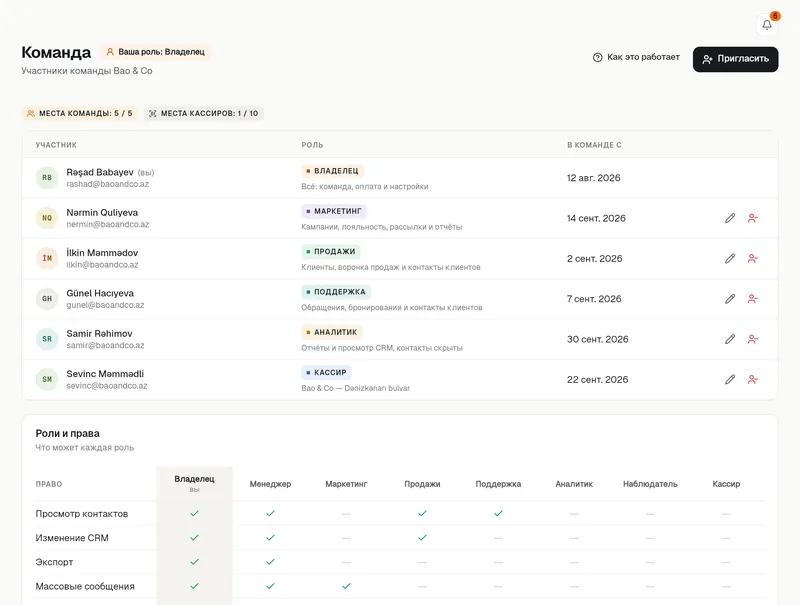
Task: Click the RB avatar of Rəşad Babayev
Action: tap(47, 178)
